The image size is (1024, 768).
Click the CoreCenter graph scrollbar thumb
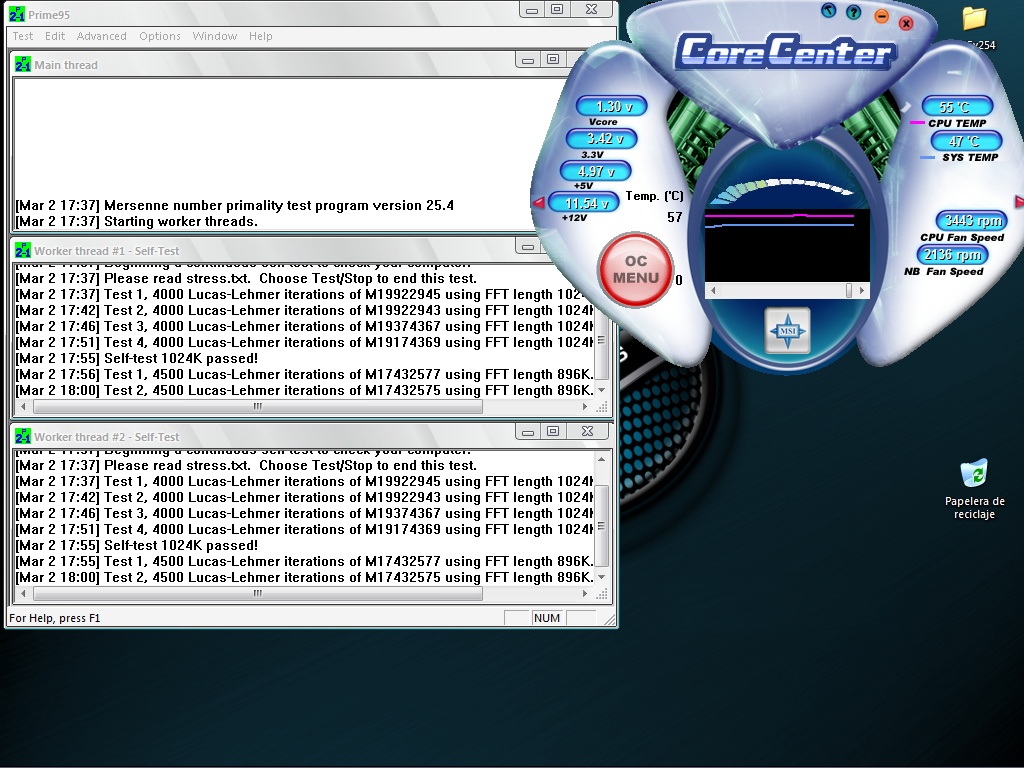pyautogui.click(x=849, y=291)
